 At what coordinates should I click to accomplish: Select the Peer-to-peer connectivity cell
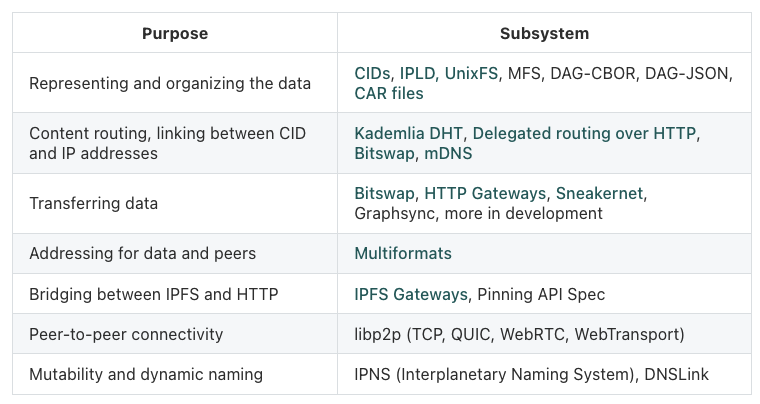(175, 334)
